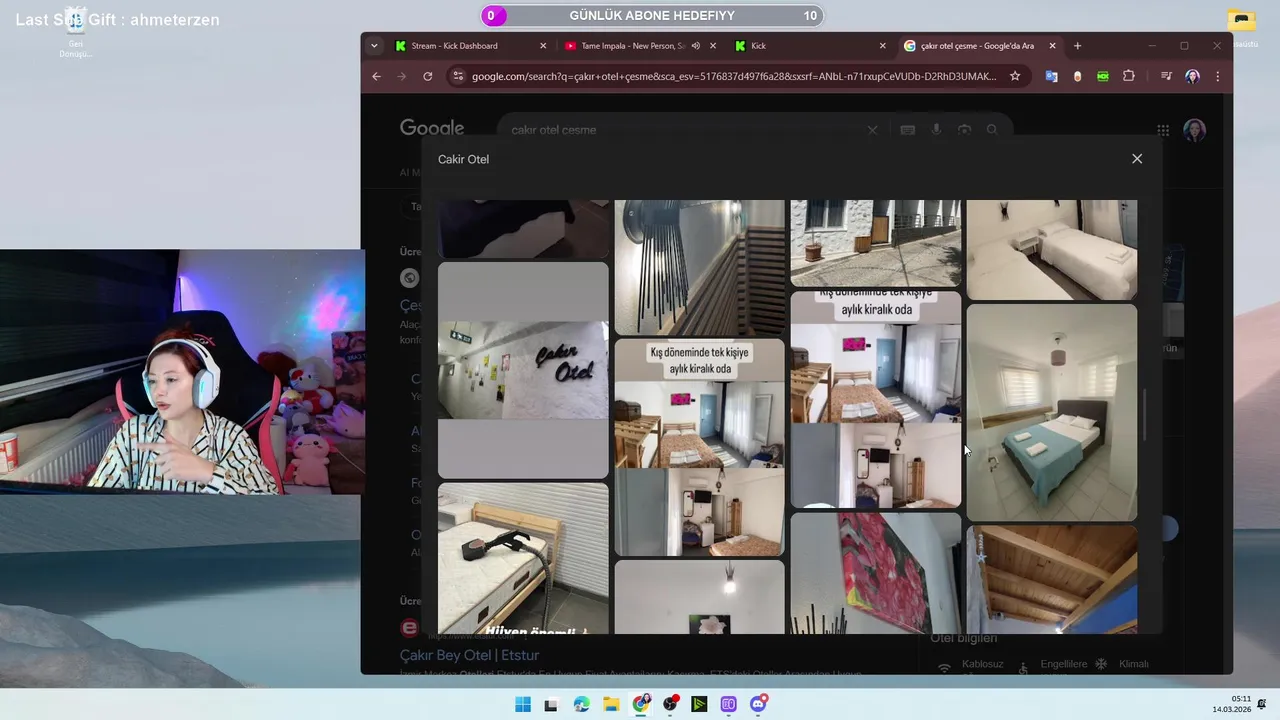1280x720 pixels.
Task: Click the magnifier search icon
Action: (x=992, y=130)
